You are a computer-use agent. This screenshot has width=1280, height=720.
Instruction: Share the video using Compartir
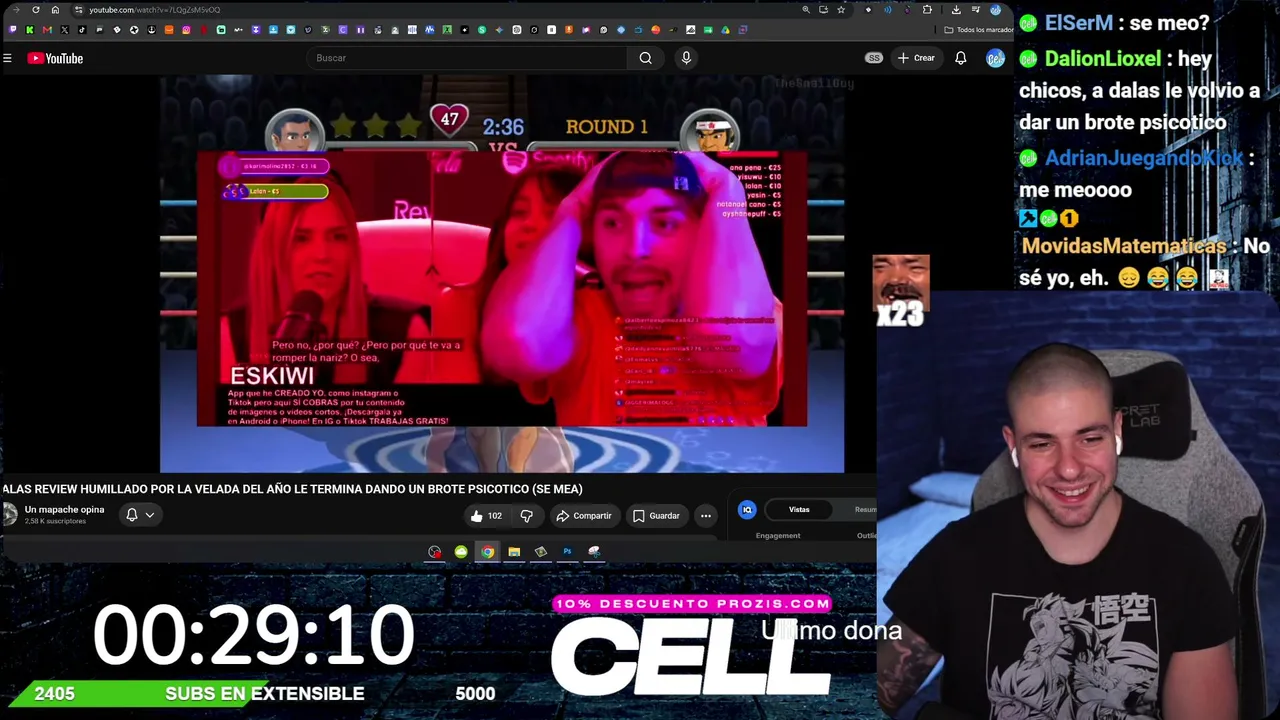[x=584, y=516]
